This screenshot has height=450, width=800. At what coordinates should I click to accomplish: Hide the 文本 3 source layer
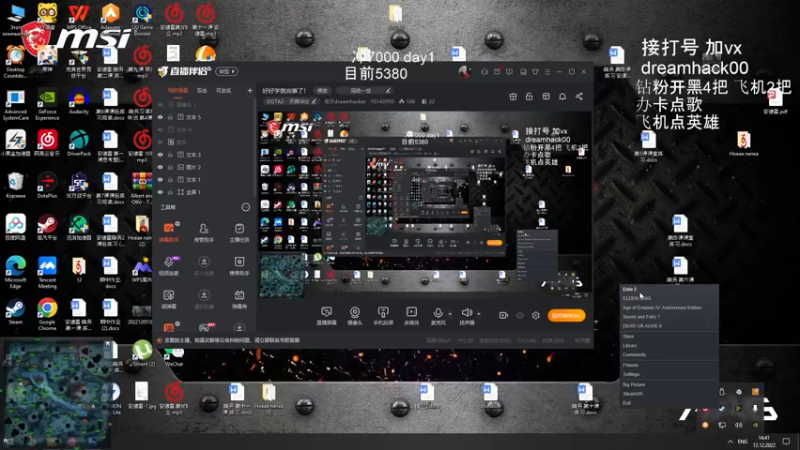coord(160,155)
